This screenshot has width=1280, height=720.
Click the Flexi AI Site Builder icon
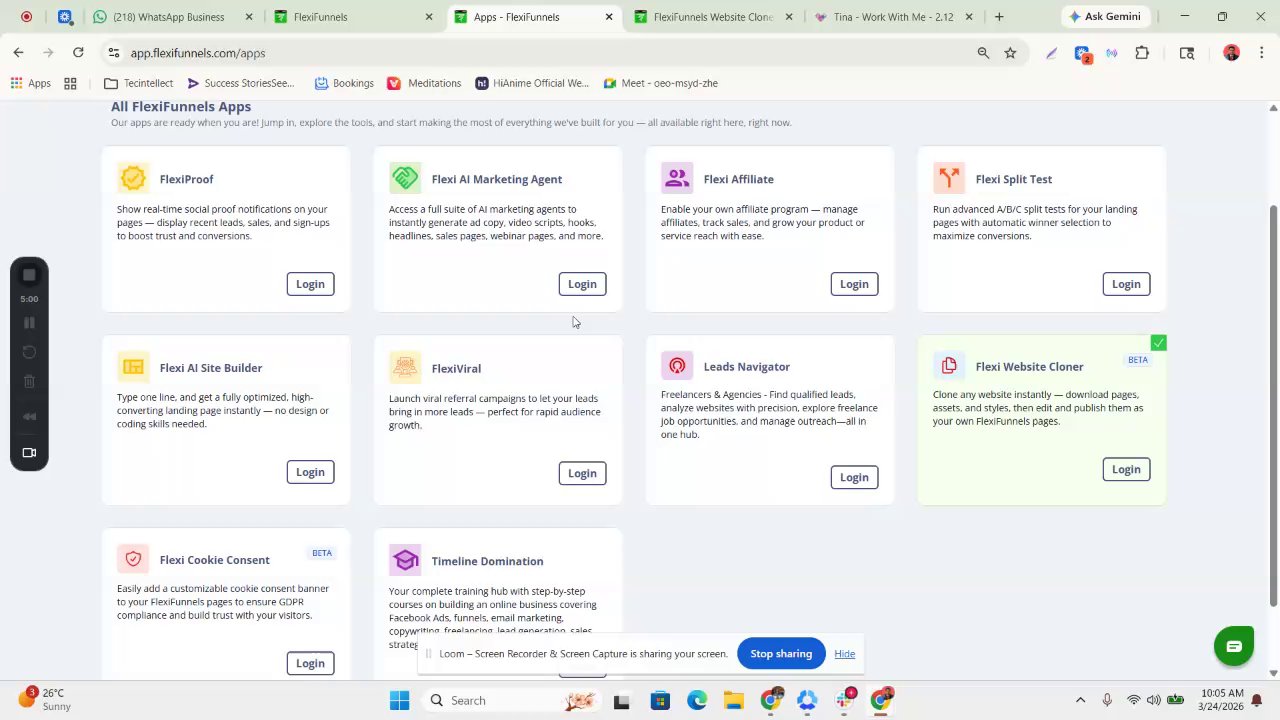pos(133,367)
